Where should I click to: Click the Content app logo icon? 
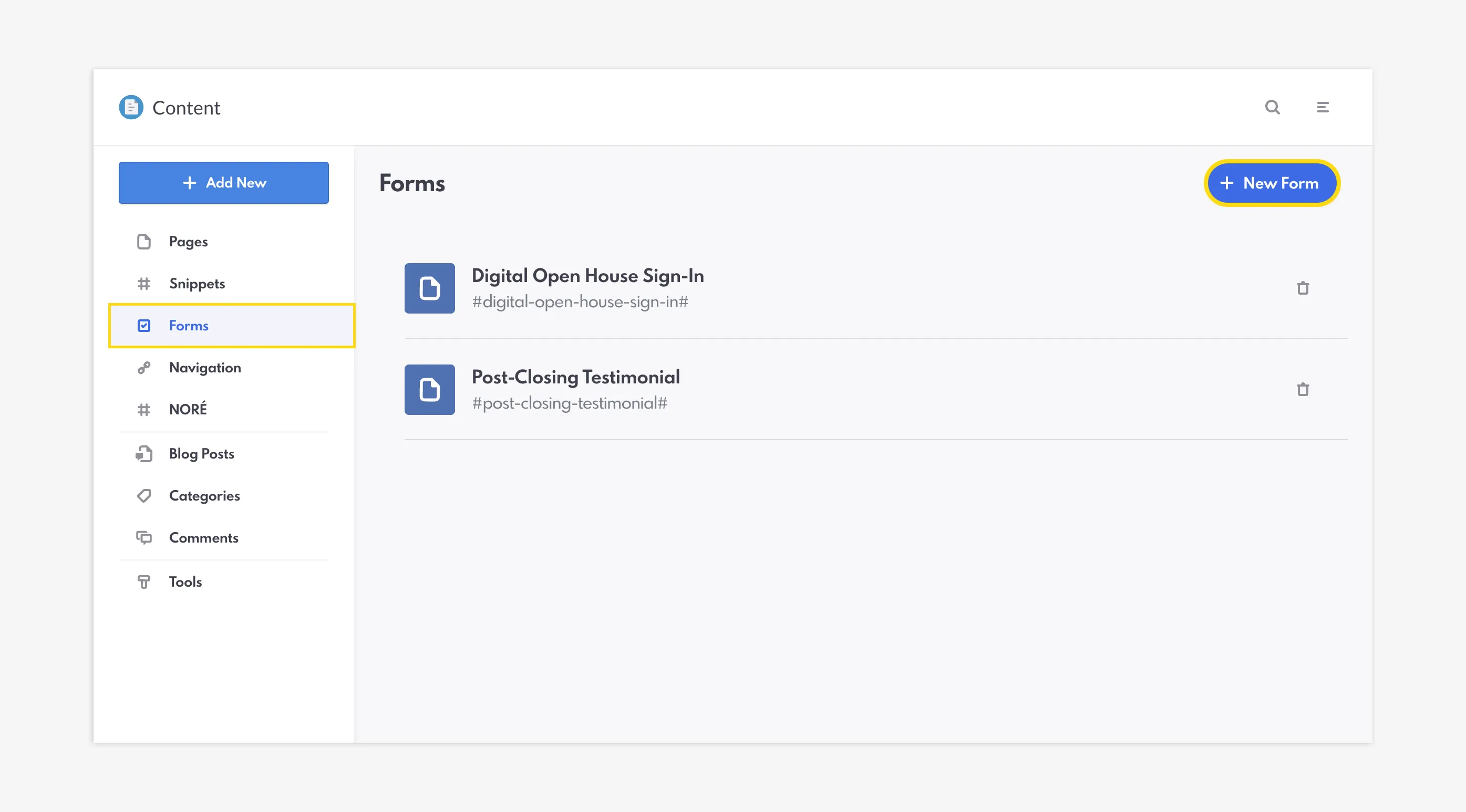[131, 107]
